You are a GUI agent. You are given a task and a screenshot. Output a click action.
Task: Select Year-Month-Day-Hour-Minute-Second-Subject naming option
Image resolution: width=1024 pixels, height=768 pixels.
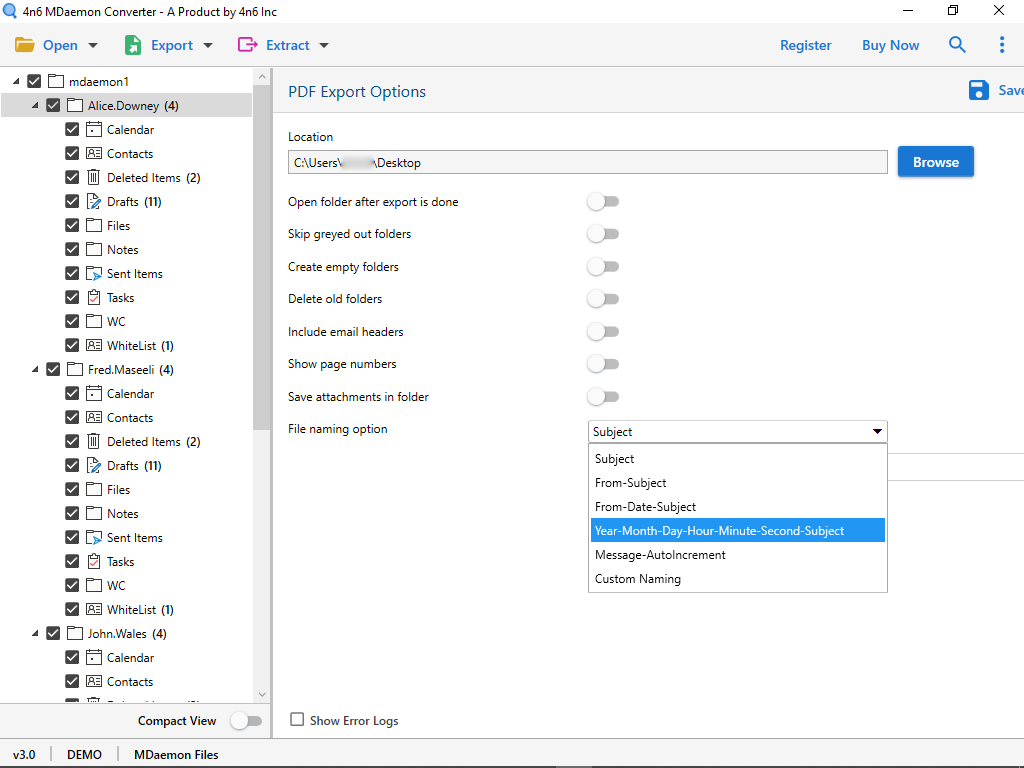(719, 531)
